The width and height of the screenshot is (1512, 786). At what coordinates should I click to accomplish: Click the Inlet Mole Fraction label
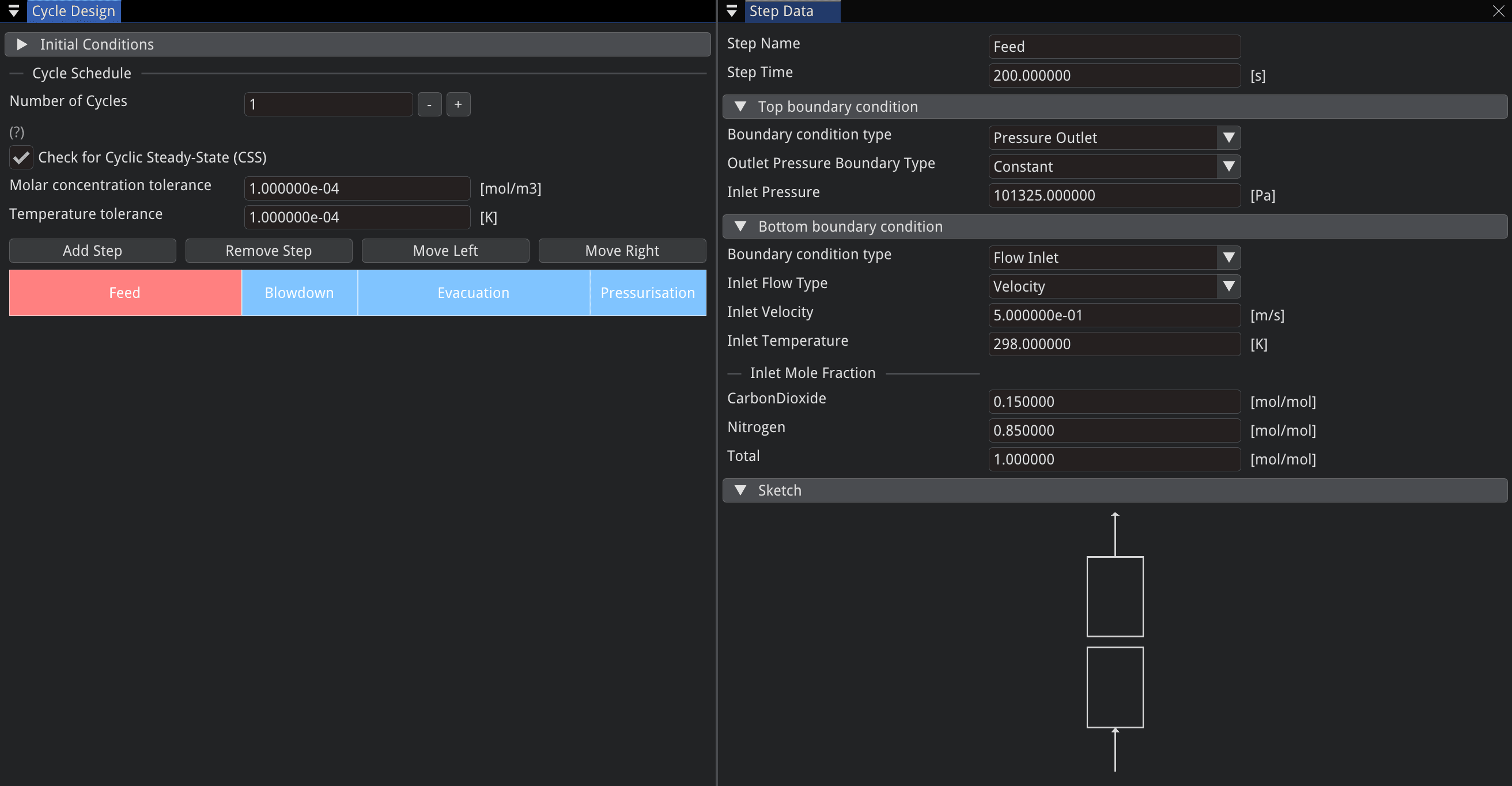812,373
